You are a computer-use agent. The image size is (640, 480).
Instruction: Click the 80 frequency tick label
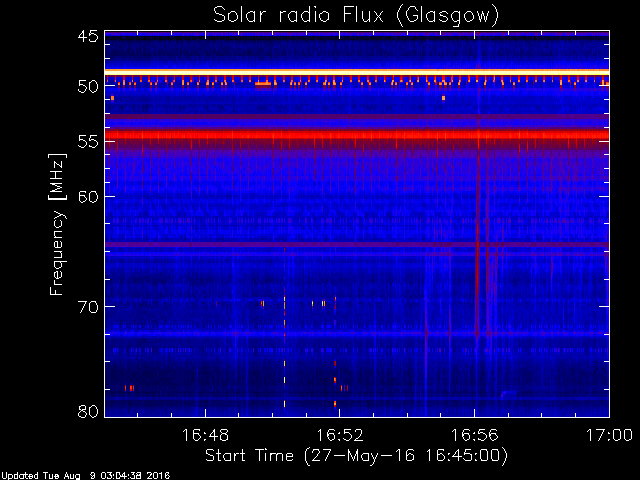point(88,411)
